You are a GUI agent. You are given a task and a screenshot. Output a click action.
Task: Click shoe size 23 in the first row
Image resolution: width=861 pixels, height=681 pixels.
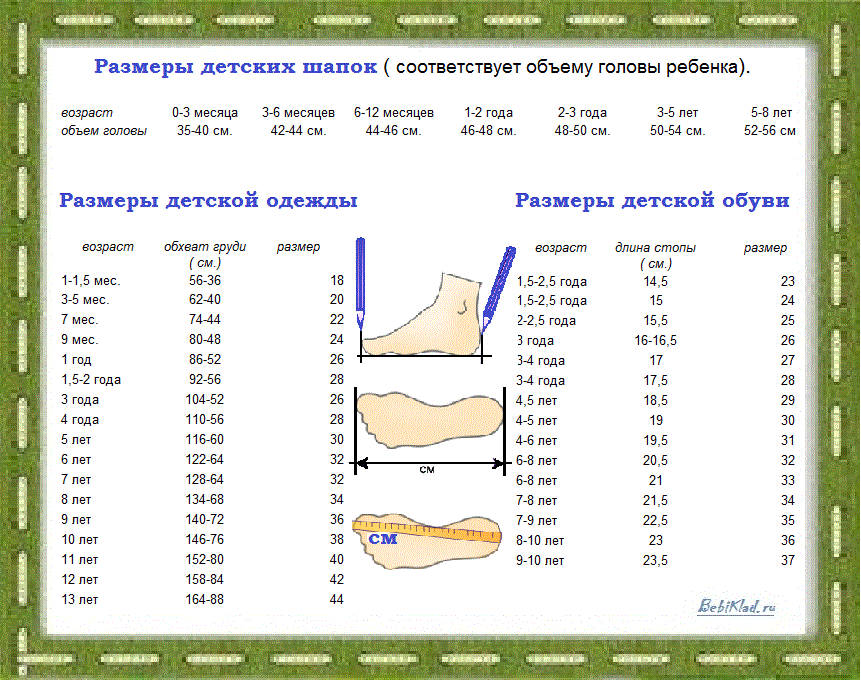tap(788, 282)
